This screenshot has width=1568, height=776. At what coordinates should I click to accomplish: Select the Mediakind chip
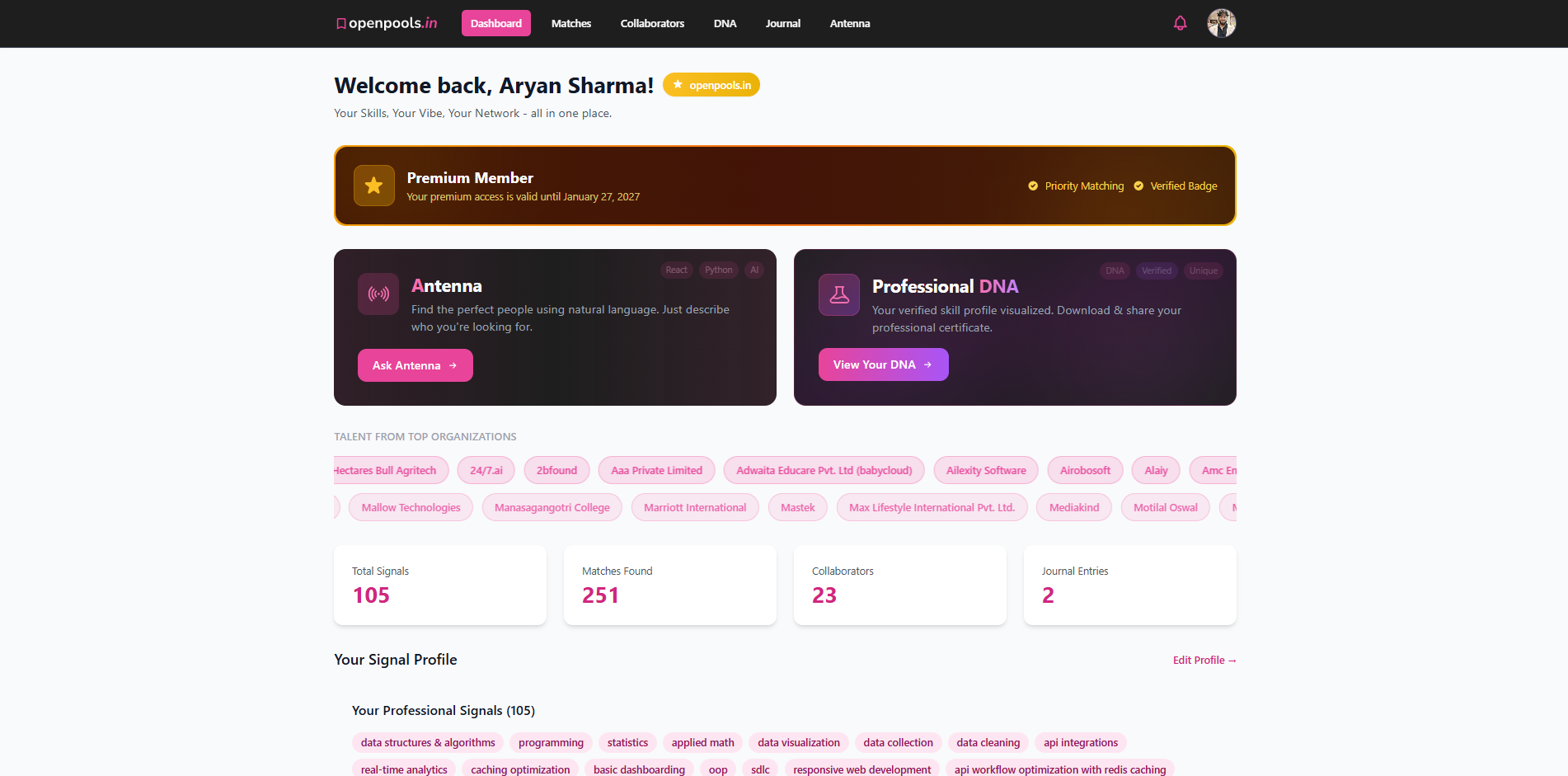(1074, 508)
